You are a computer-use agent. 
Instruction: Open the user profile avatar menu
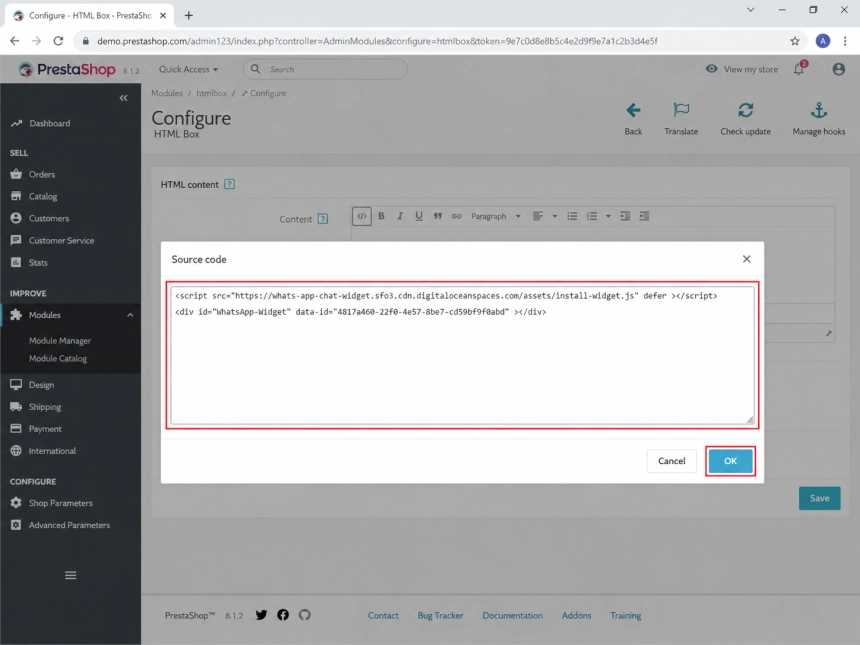pyautogui.click(x=838, y=69)
